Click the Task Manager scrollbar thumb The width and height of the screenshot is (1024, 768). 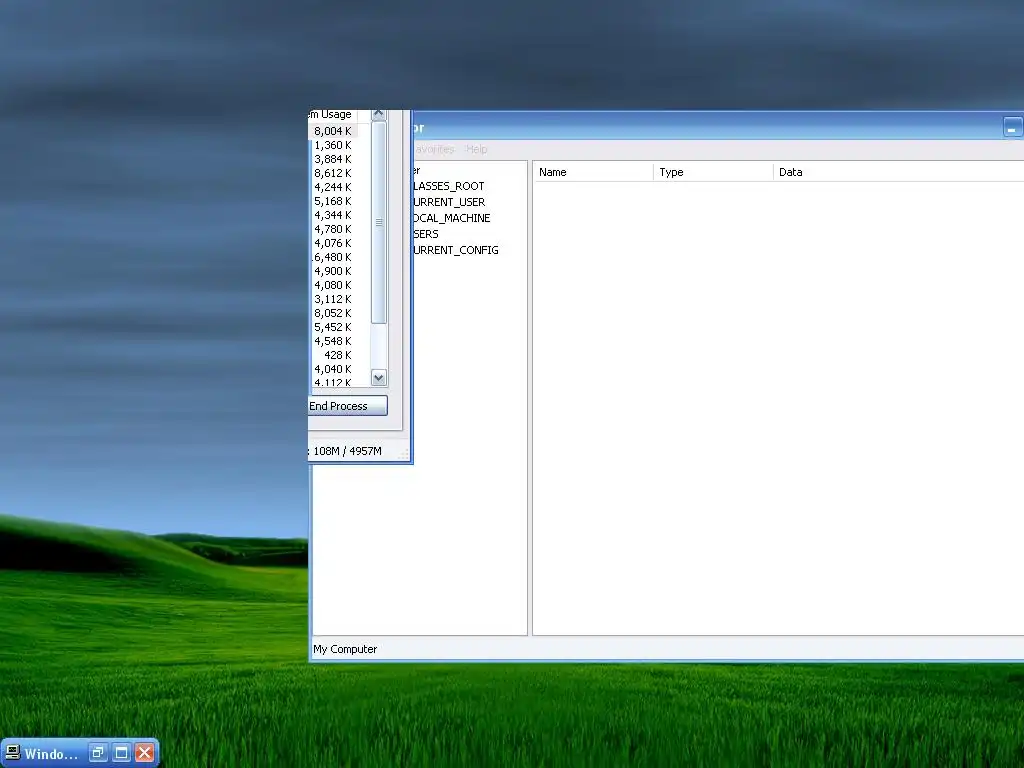(379, 223)
